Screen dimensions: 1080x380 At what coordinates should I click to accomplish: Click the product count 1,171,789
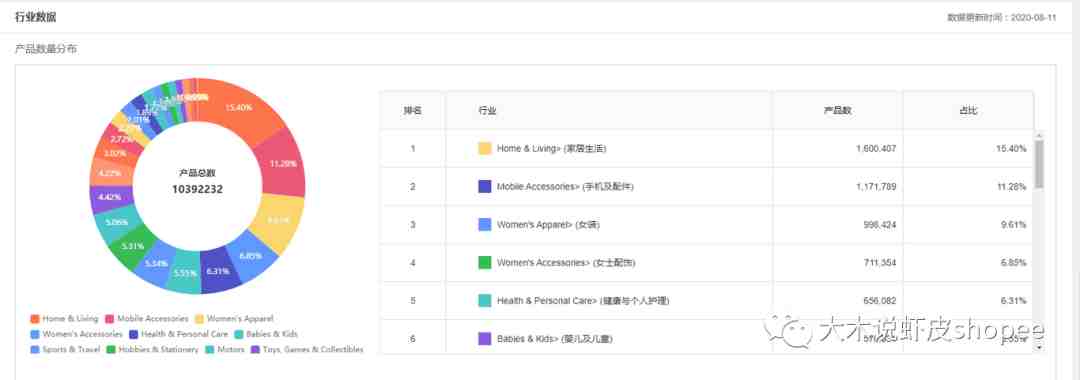pyautogui.click(x=875, y=187)
